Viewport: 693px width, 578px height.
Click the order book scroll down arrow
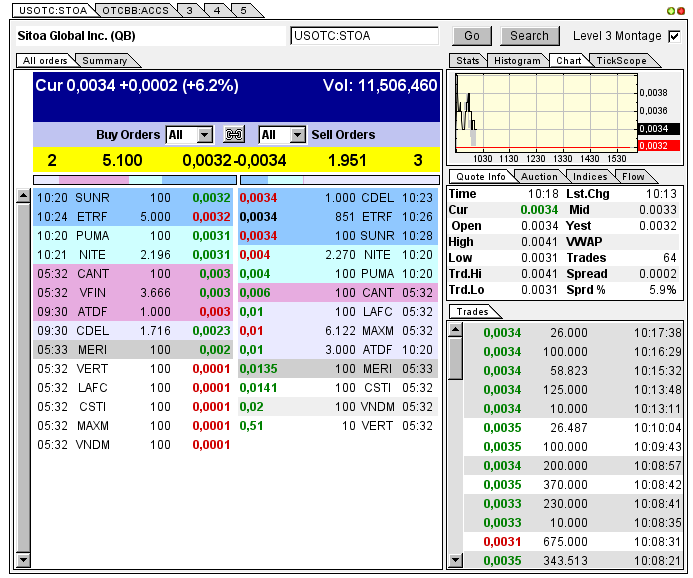pos(23,560)
